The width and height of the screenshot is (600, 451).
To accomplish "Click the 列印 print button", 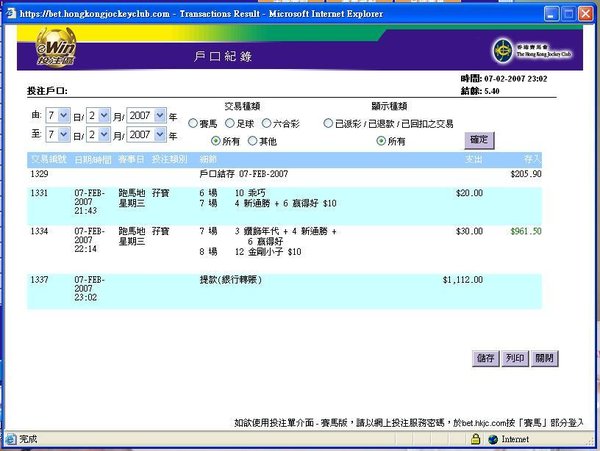I will [x=515, y=358].
